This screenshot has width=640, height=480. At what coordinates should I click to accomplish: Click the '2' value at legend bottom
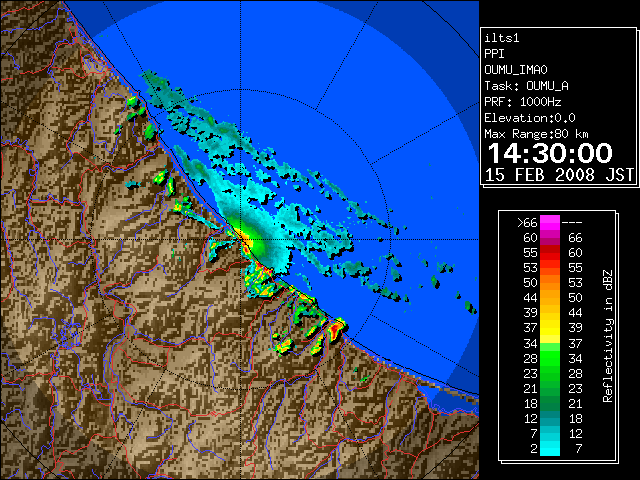tap(534, 449)
